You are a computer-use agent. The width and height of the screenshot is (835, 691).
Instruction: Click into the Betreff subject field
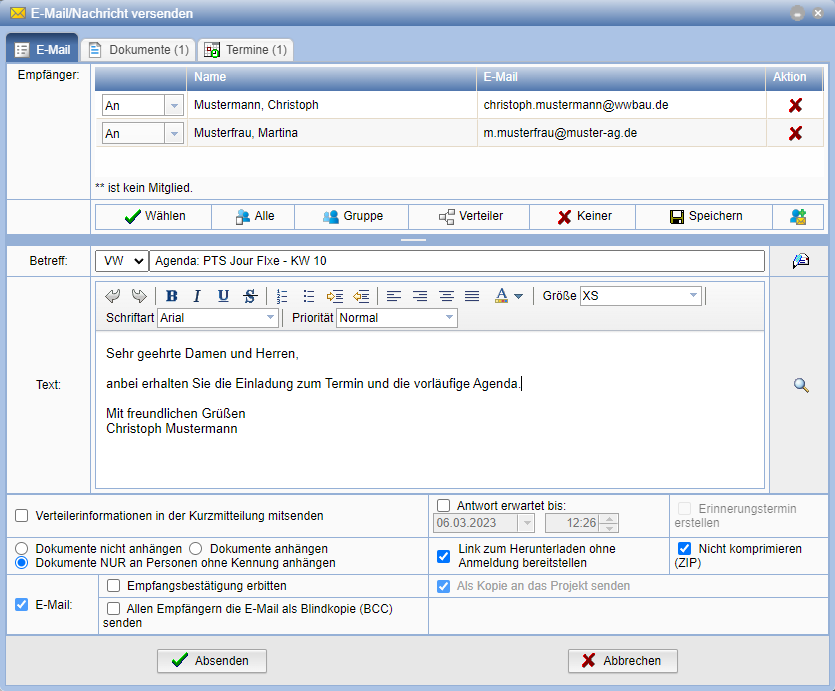[x=456, y=261]
